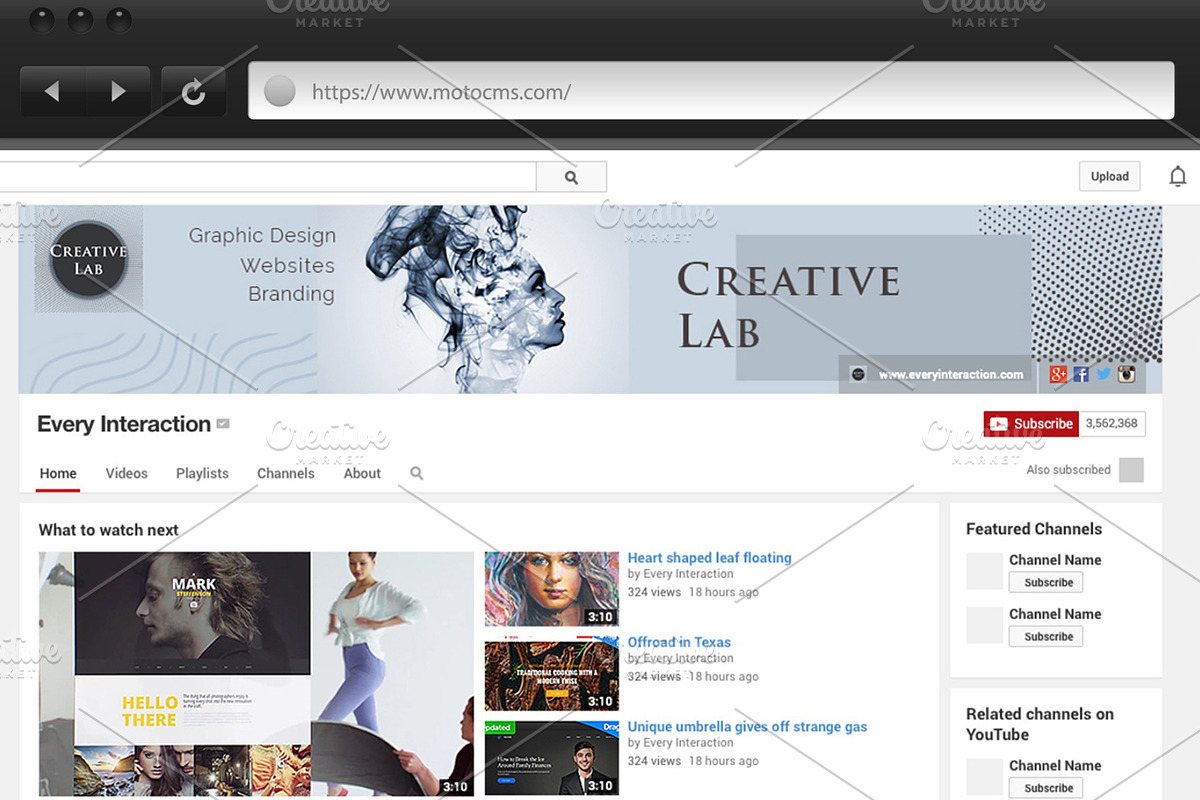The width and height of the screenshot is (1200, 800).
Task: Click the 3,562,368 subscriber count
Action: [1111, 424]
